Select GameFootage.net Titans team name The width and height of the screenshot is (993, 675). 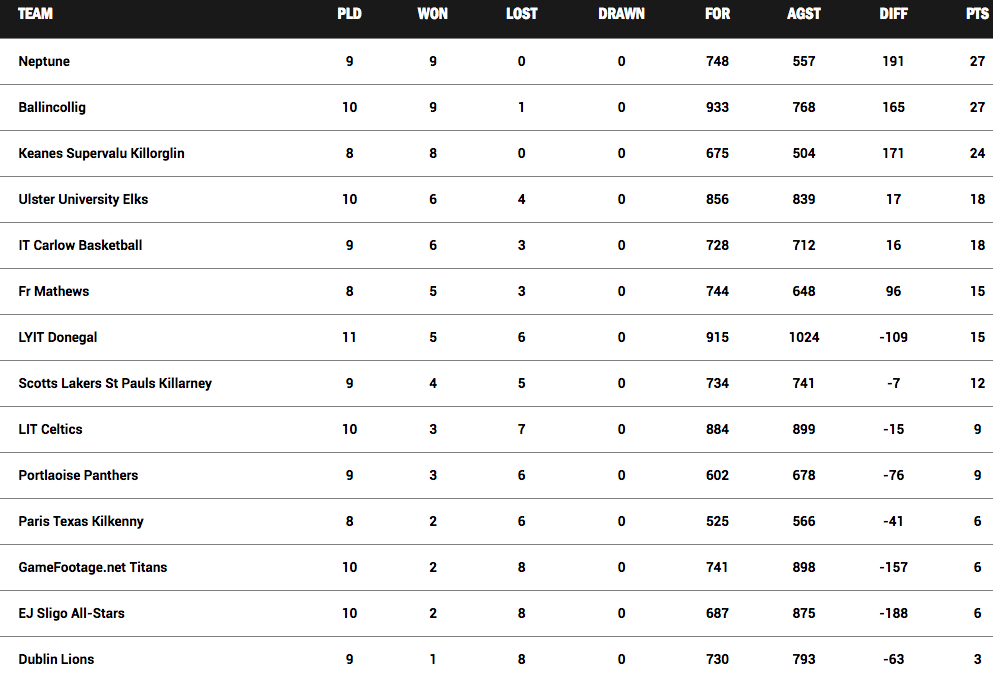[x=93, y=567]
